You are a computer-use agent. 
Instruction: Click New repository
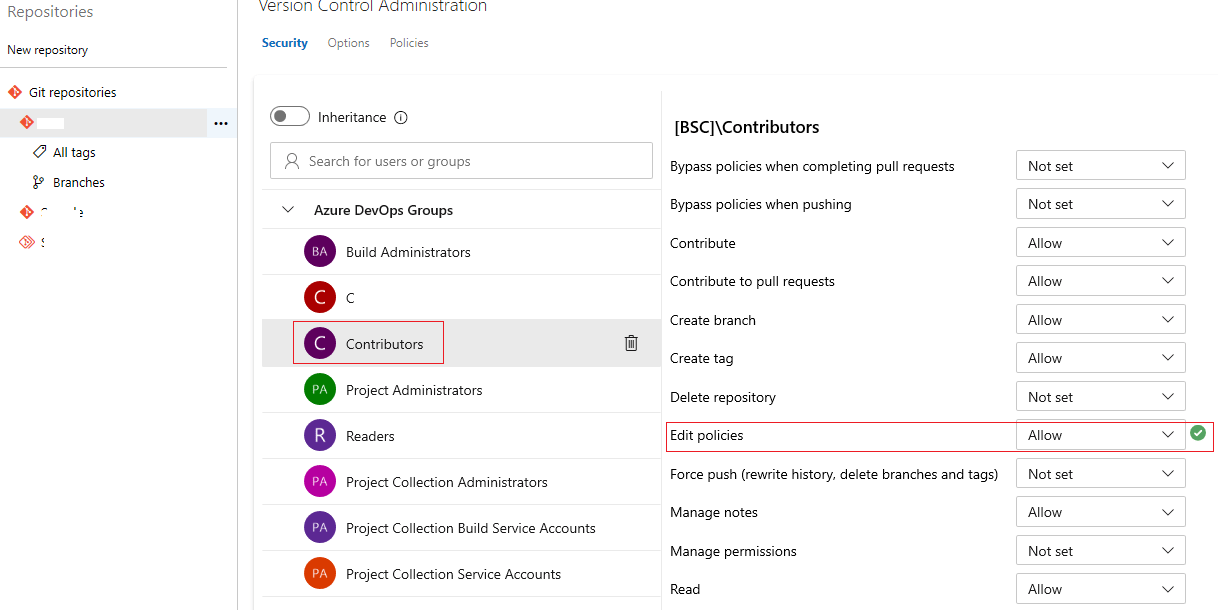click(x=48, y=50)
